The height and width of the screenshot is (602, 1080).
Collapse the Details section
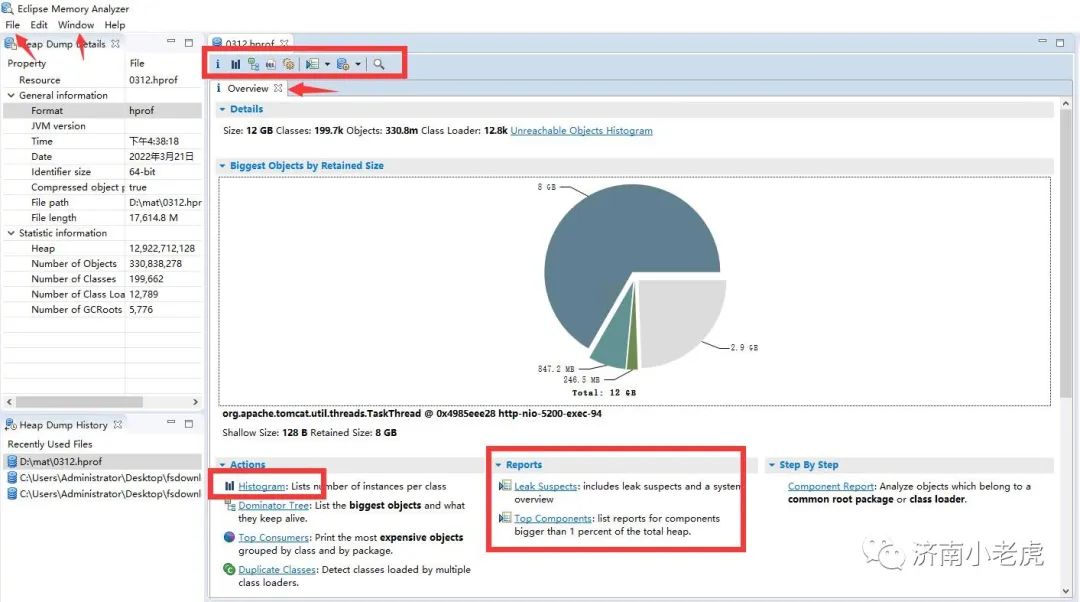222,109
